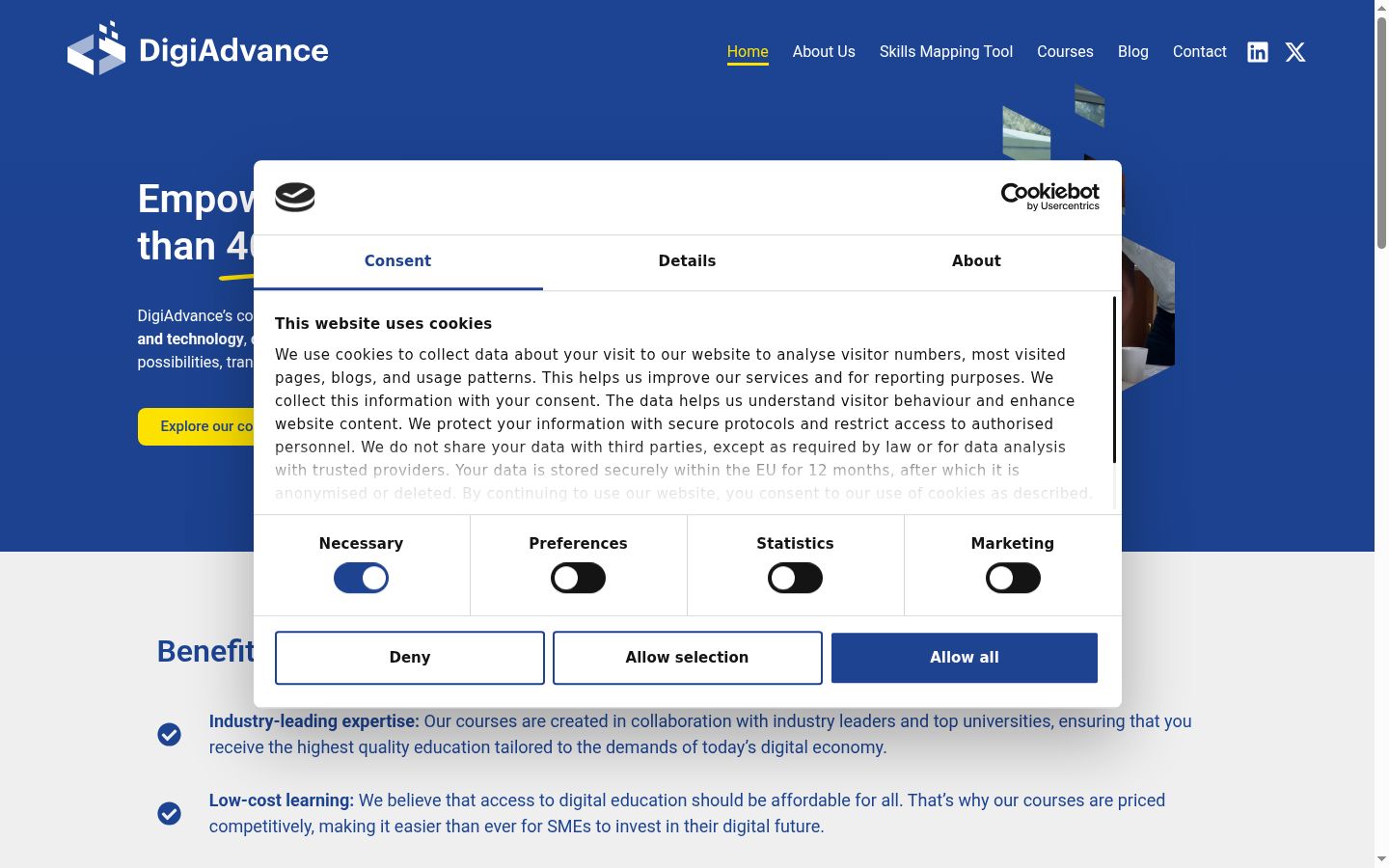Toggle the Necessary cookies switch
The width and height of the screenshot is (1389, 868).
tap(361, 578)
